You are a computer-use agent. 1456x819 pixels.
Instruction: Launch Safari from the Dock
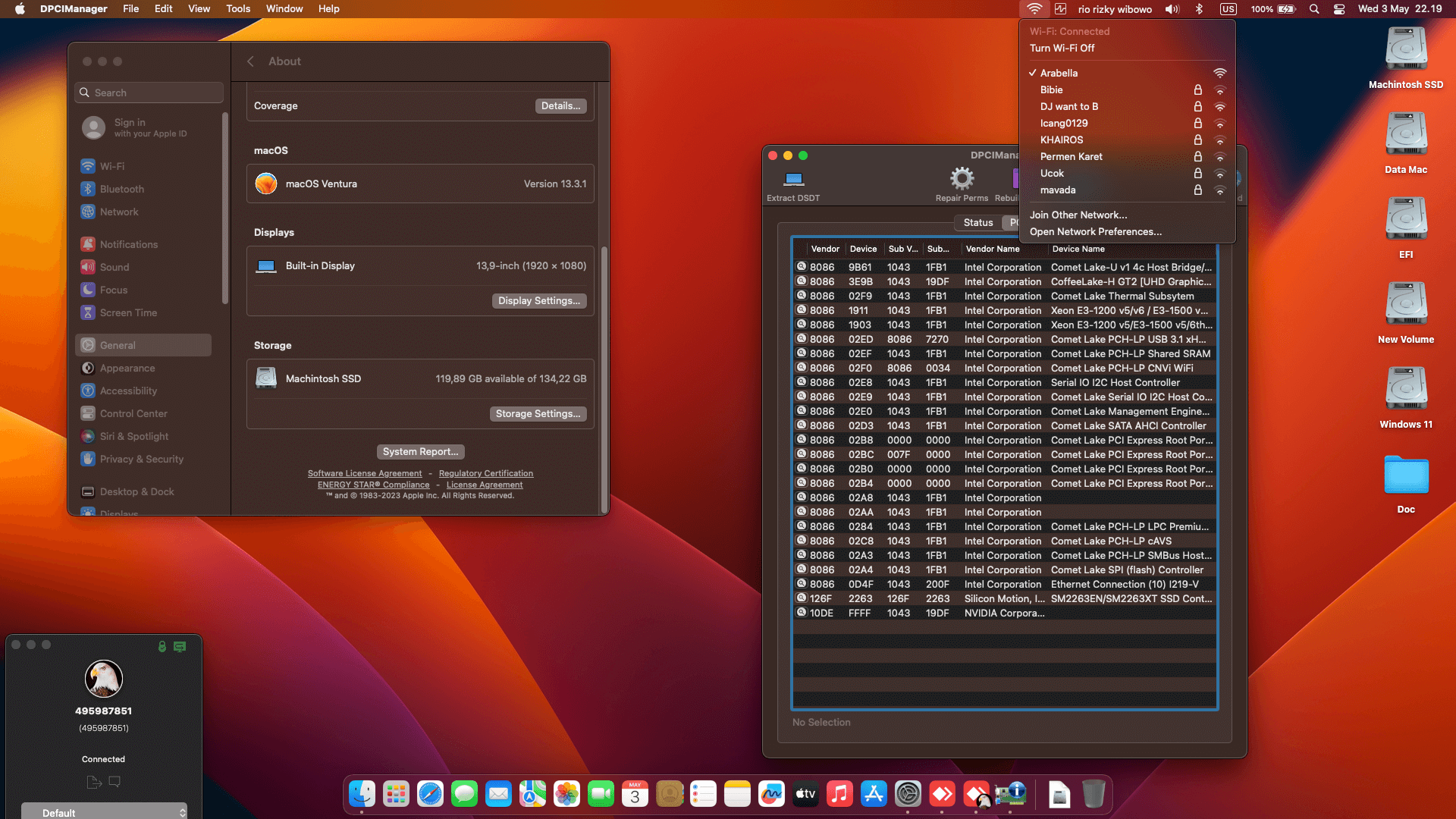(x=430, y=794)
